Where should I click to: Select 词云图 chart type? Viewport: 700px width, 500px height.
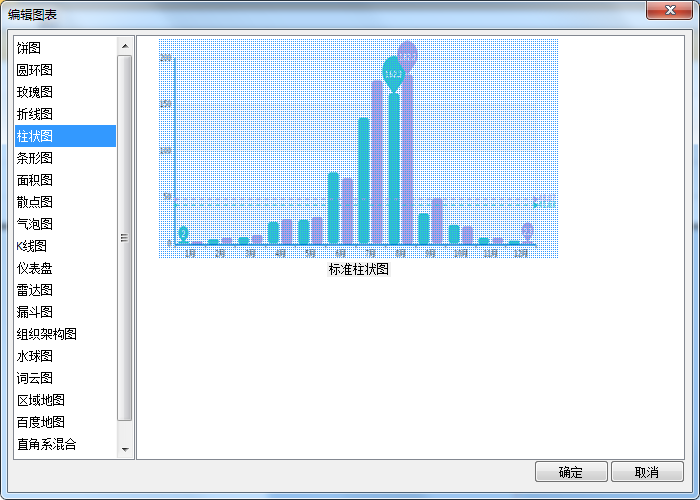click(x=36, y=378)
